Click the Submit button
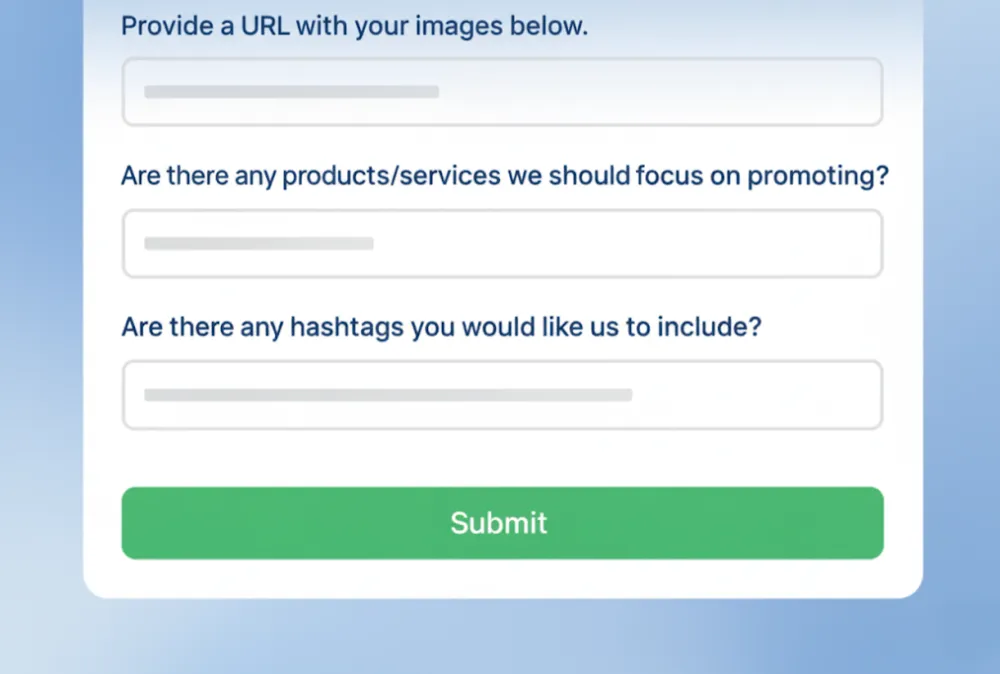 point(503,523)
